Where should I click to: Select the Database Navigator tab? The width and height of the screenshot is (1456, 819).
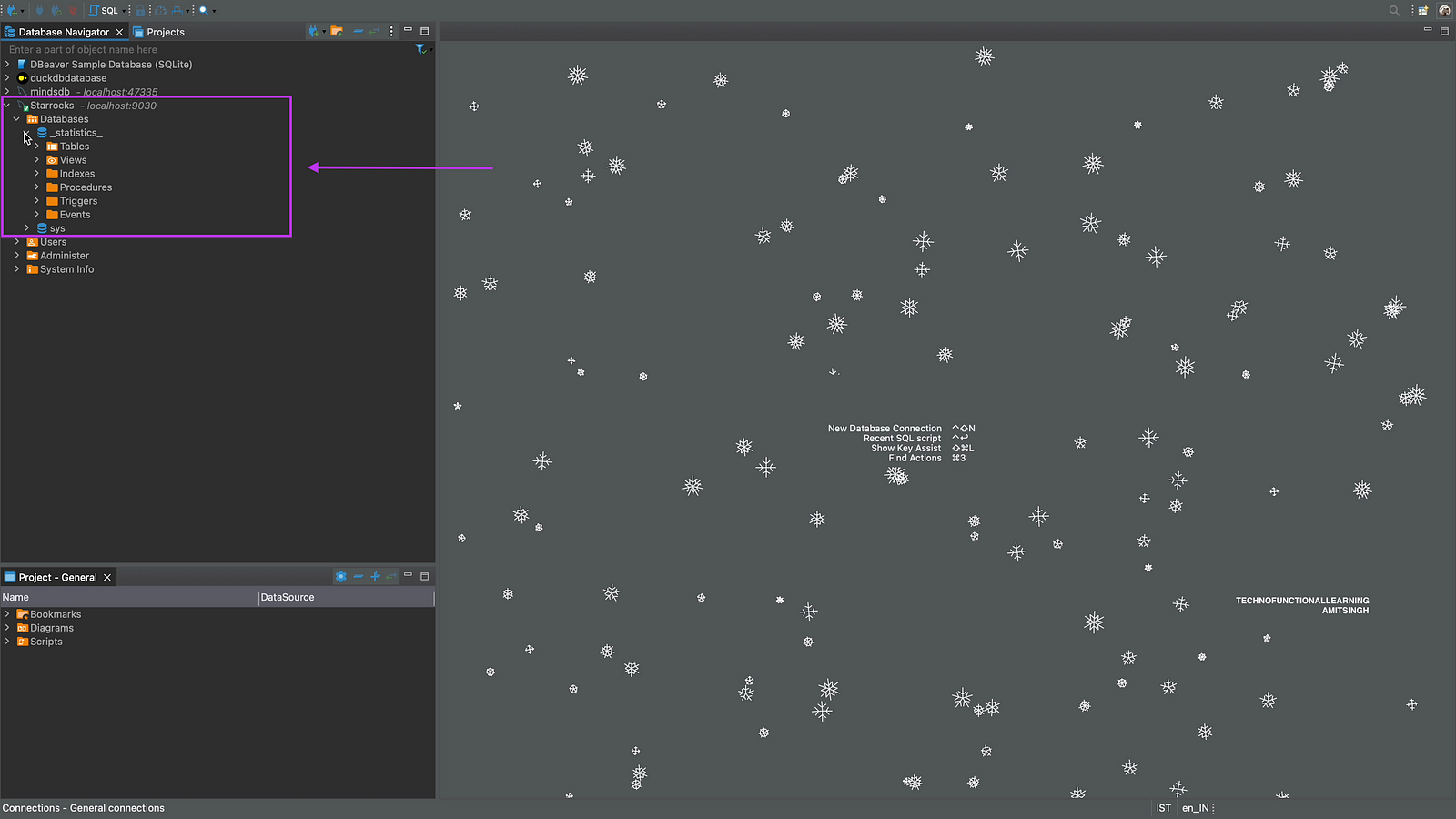[x=64, y=32]
